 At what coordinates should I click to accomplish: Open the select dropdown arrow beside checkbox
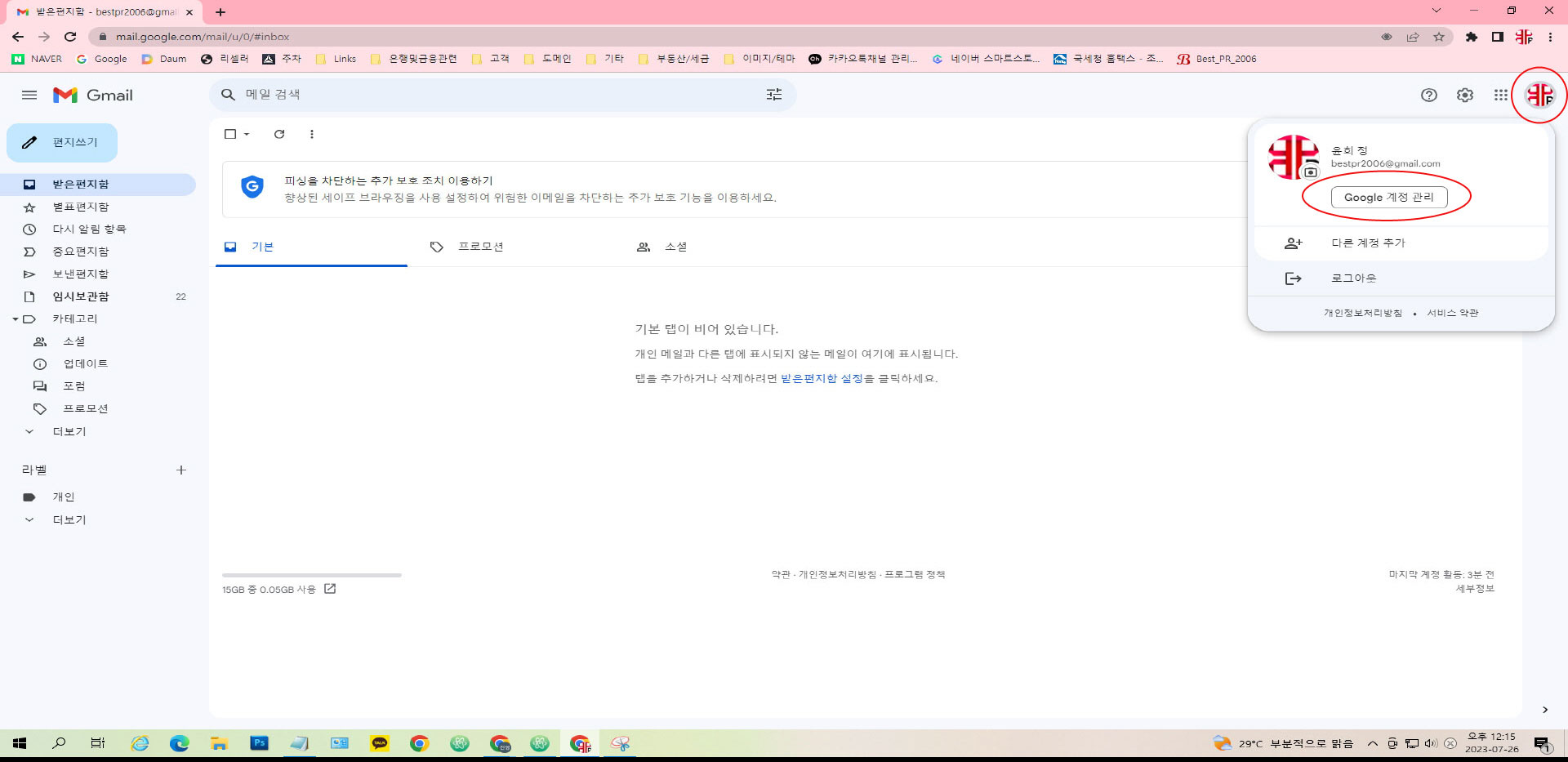click(247, 134)
